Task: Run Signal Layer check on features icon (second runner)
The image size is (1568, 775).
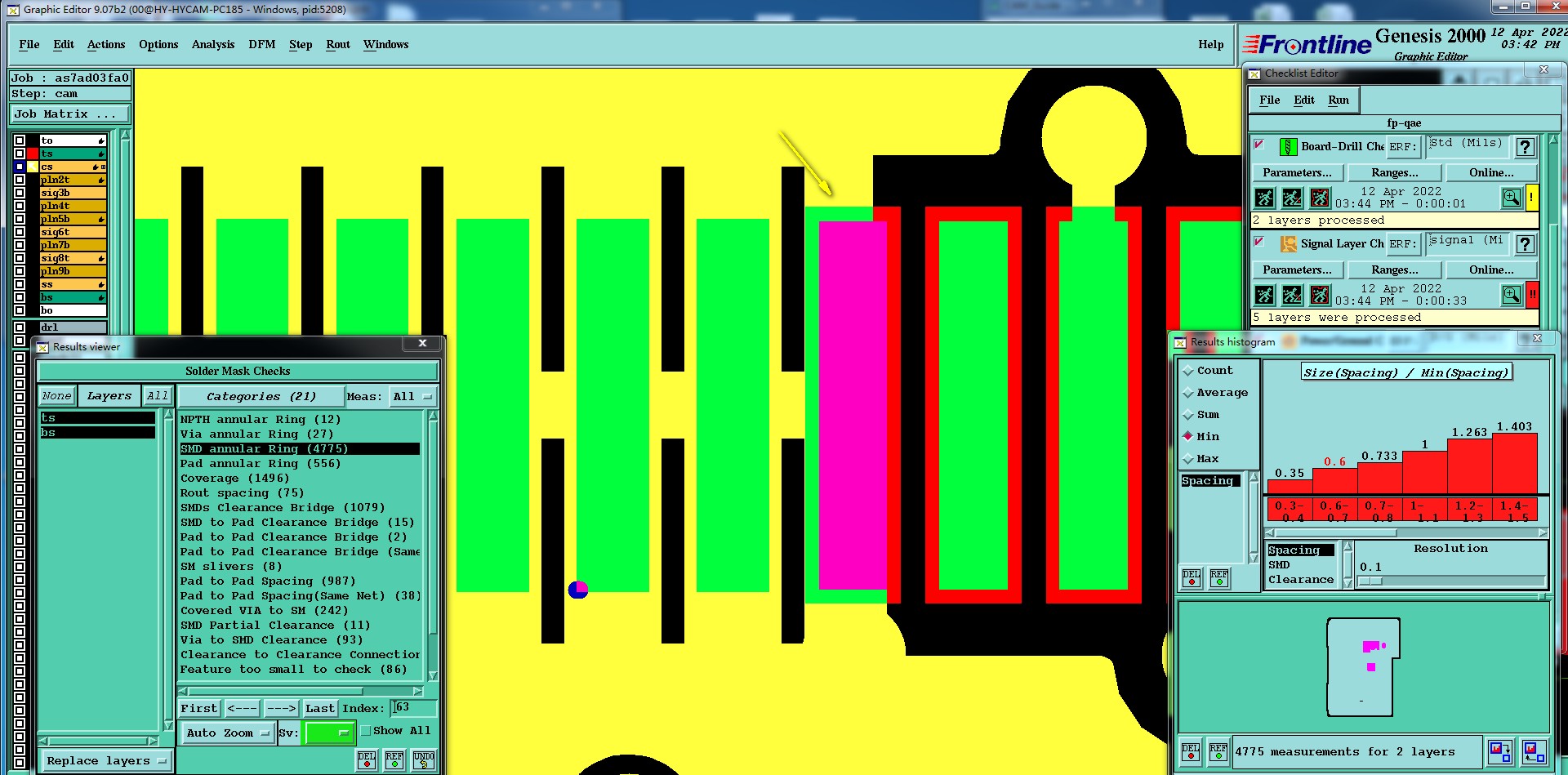Action: (1292, 295)
